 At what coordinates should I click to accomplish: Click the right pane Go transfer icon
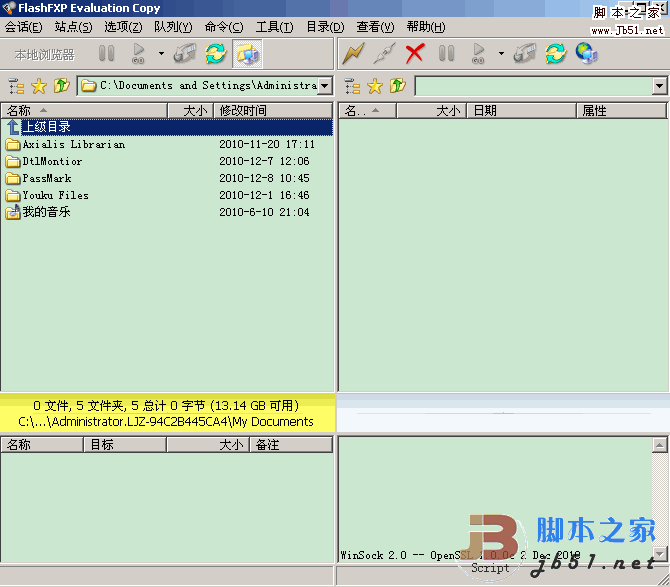point(478,54)
